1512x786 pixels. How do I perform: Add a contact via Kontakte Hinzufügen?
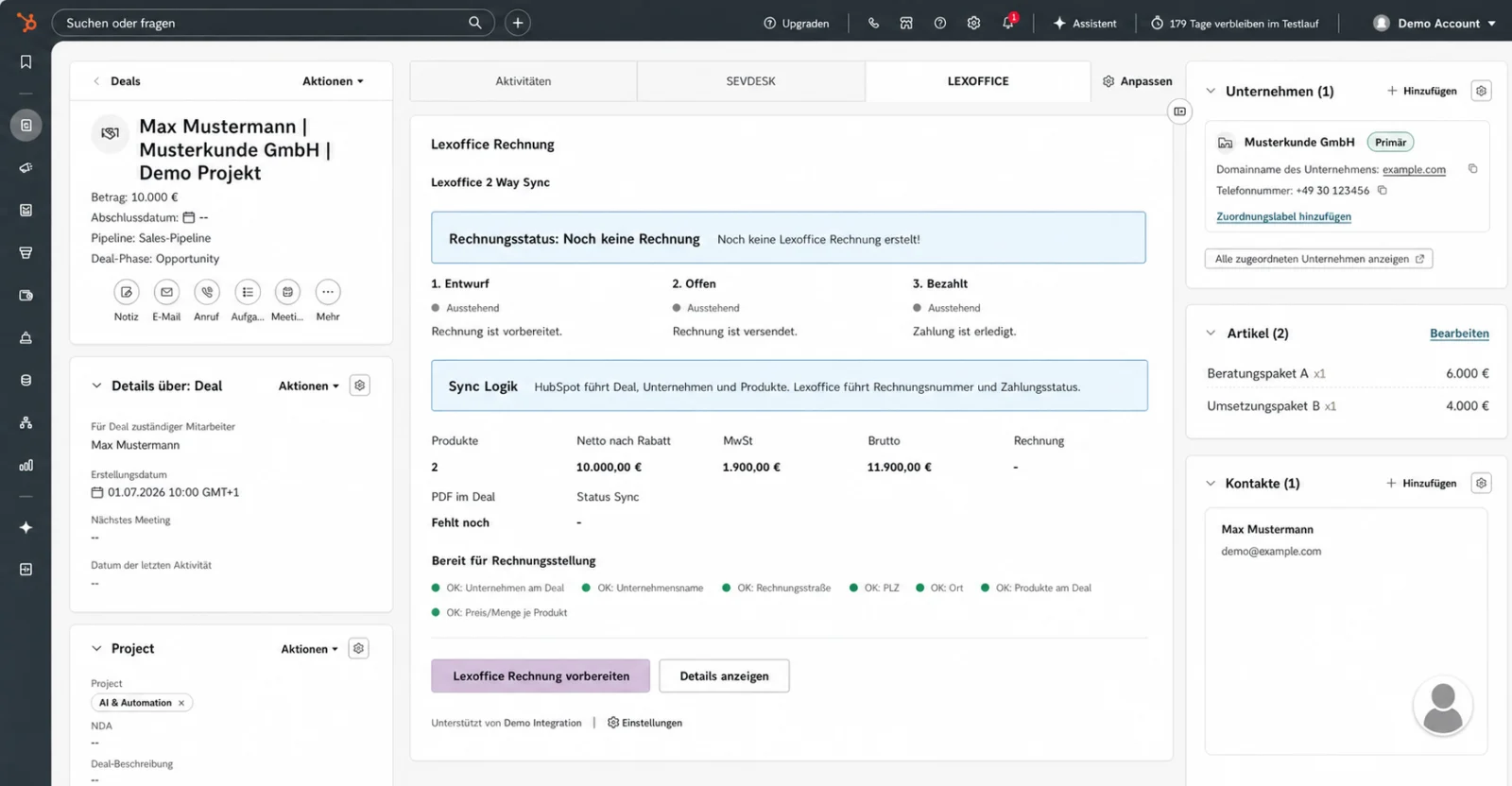point(1421,483)
